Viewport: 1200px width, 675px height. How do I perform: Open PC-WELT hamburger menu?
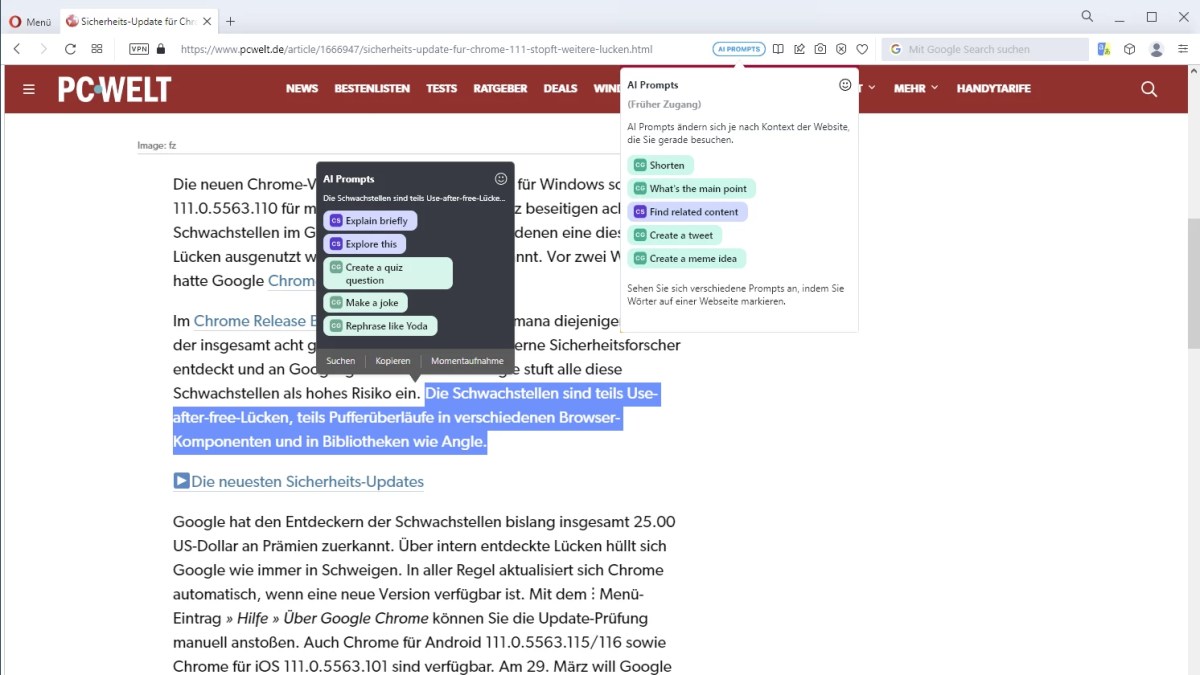point(29,89)
